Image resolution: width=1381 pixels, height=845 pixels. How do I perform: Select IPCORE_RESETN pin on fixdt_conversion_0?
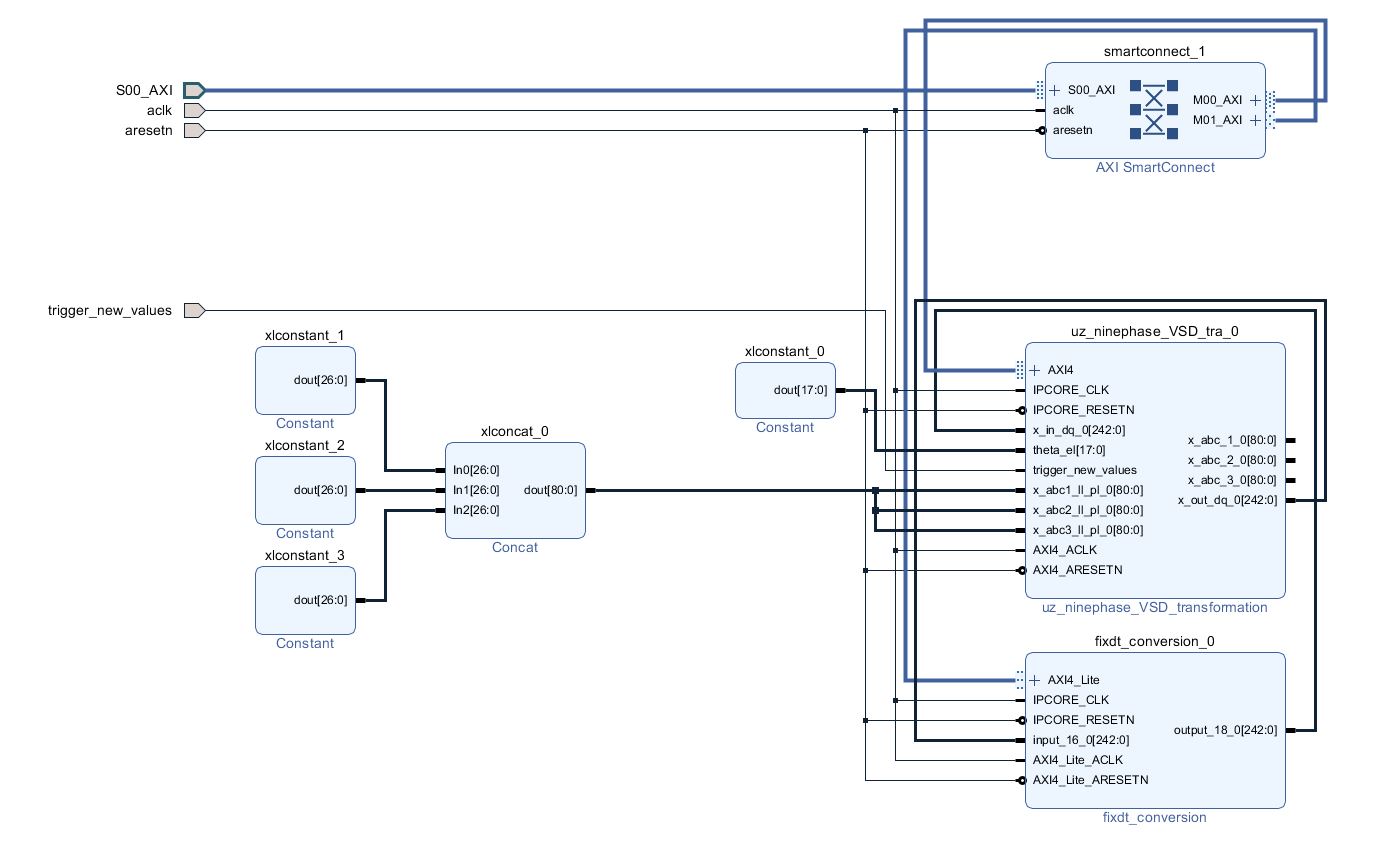(1083, 720)
